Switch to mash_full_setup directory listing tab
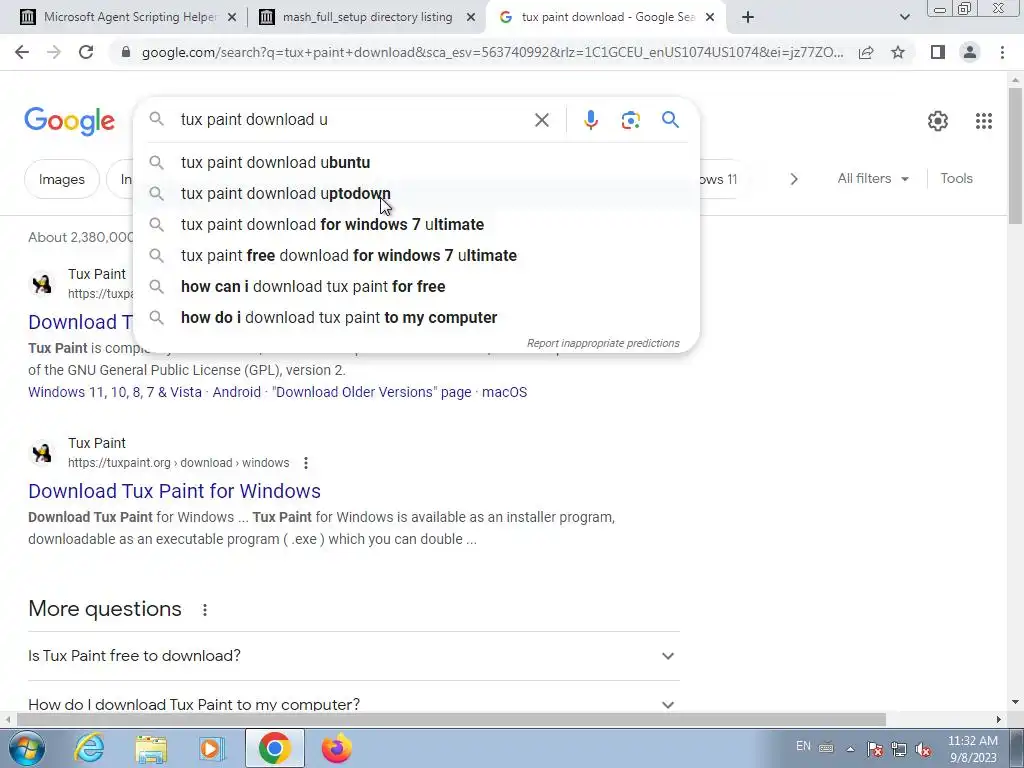The image size is (1024, 768). point(367,18)
